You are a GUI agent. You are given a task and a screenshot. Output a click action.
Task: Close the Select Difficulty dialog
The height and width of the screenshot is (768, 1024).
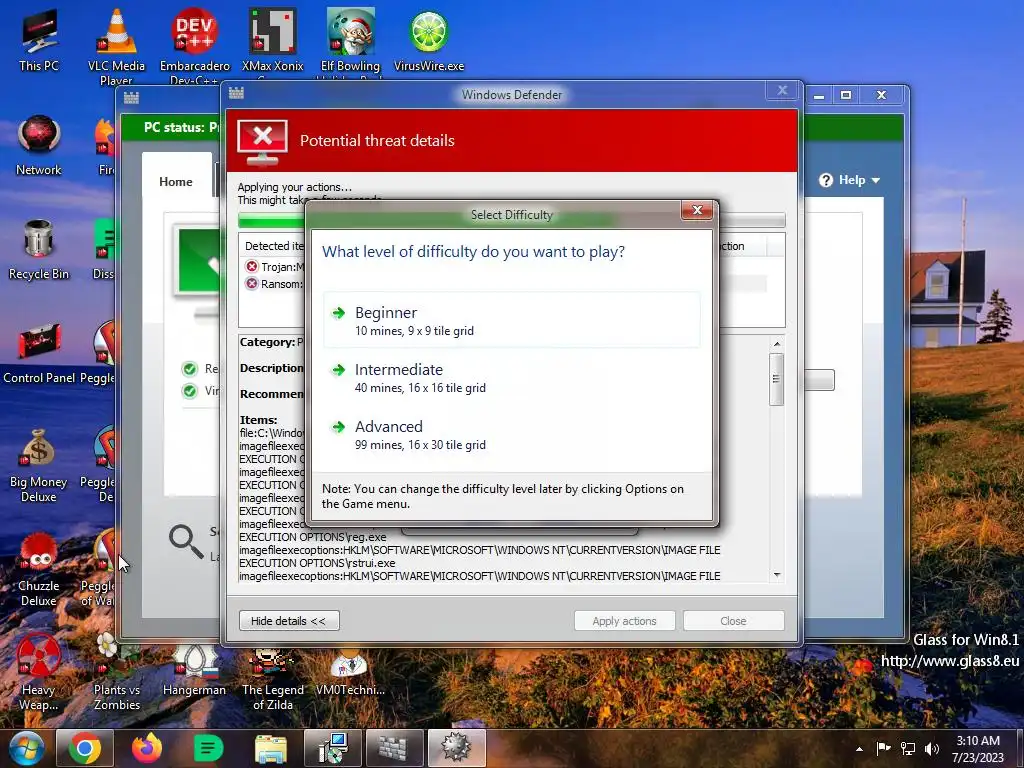[x=697, y=210]
